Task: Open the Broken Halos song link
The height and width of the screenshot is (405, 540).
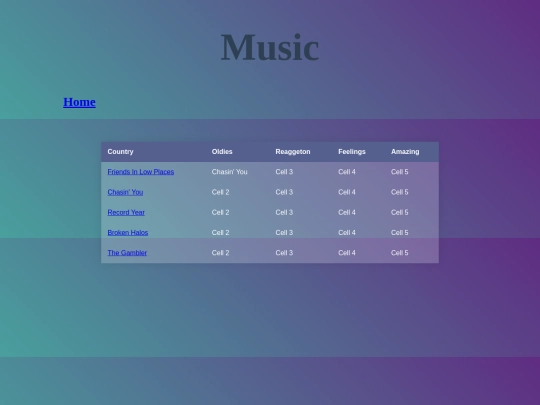Action: (x=128, y=233)
